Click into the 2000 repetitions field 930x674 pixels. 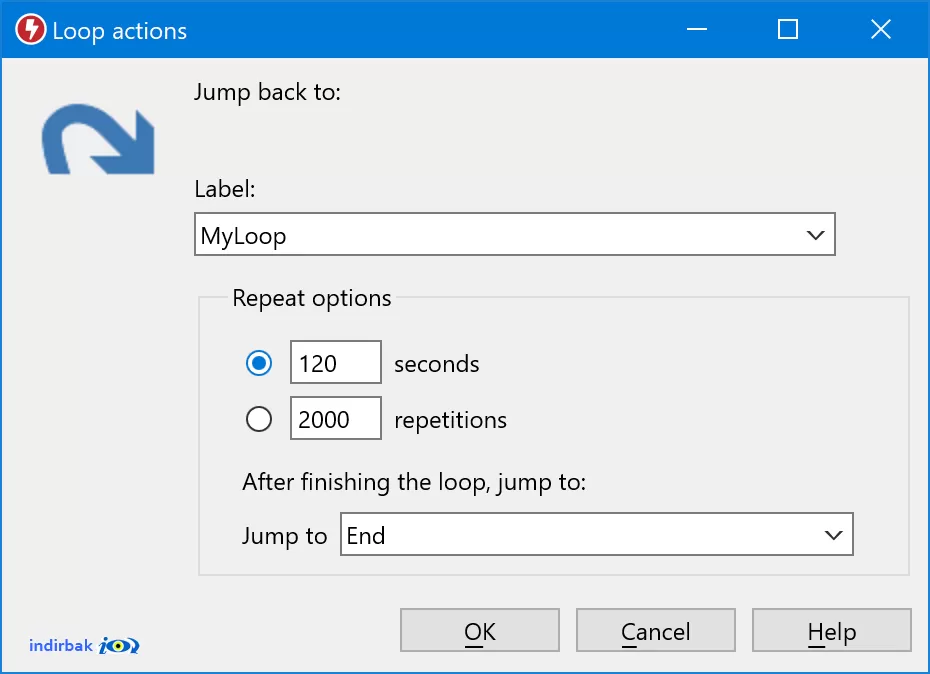click(x=335, y=418)
